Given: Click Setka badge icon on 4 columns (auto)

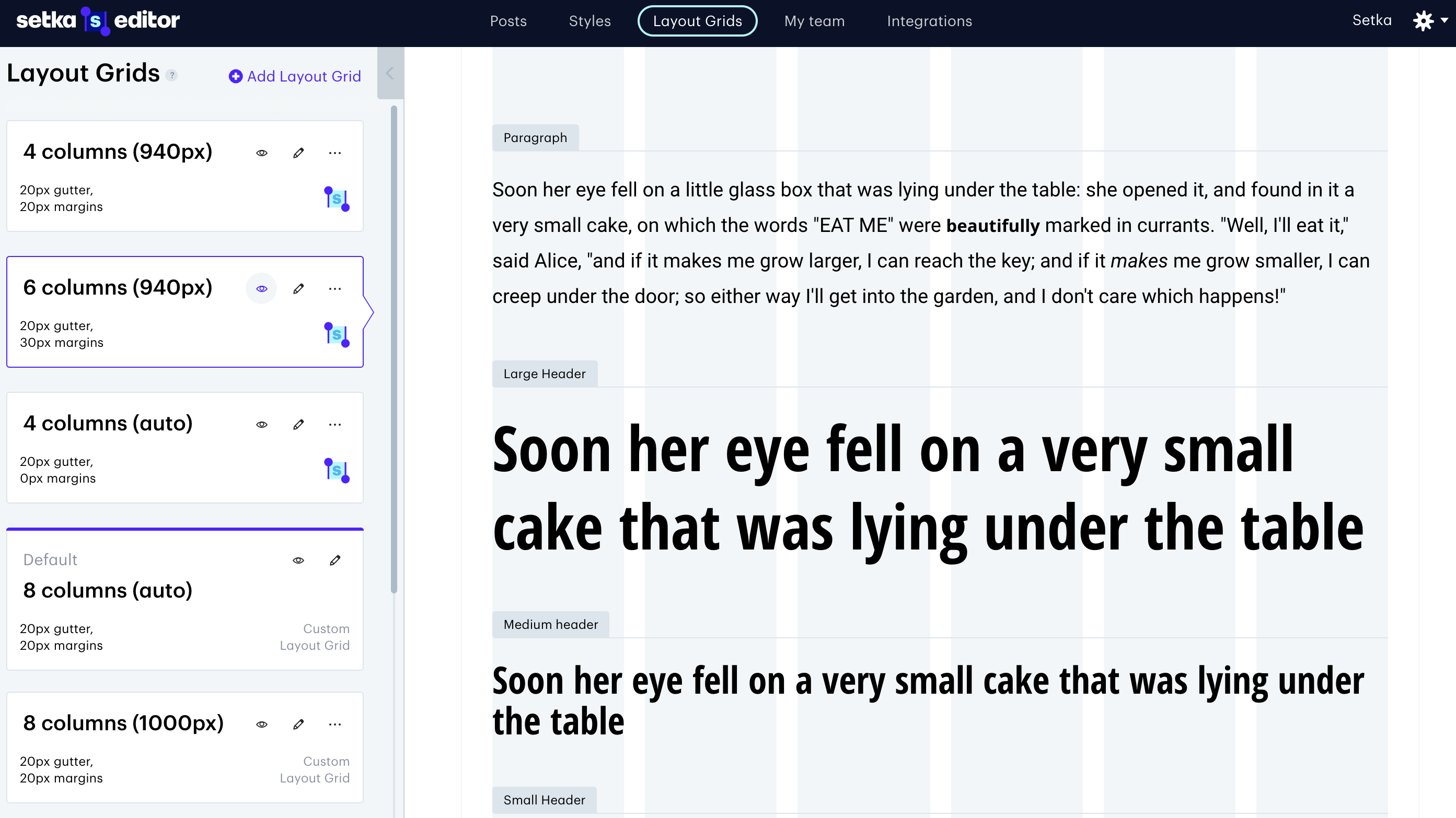Looking at the screenshot, I should [337, 470].
